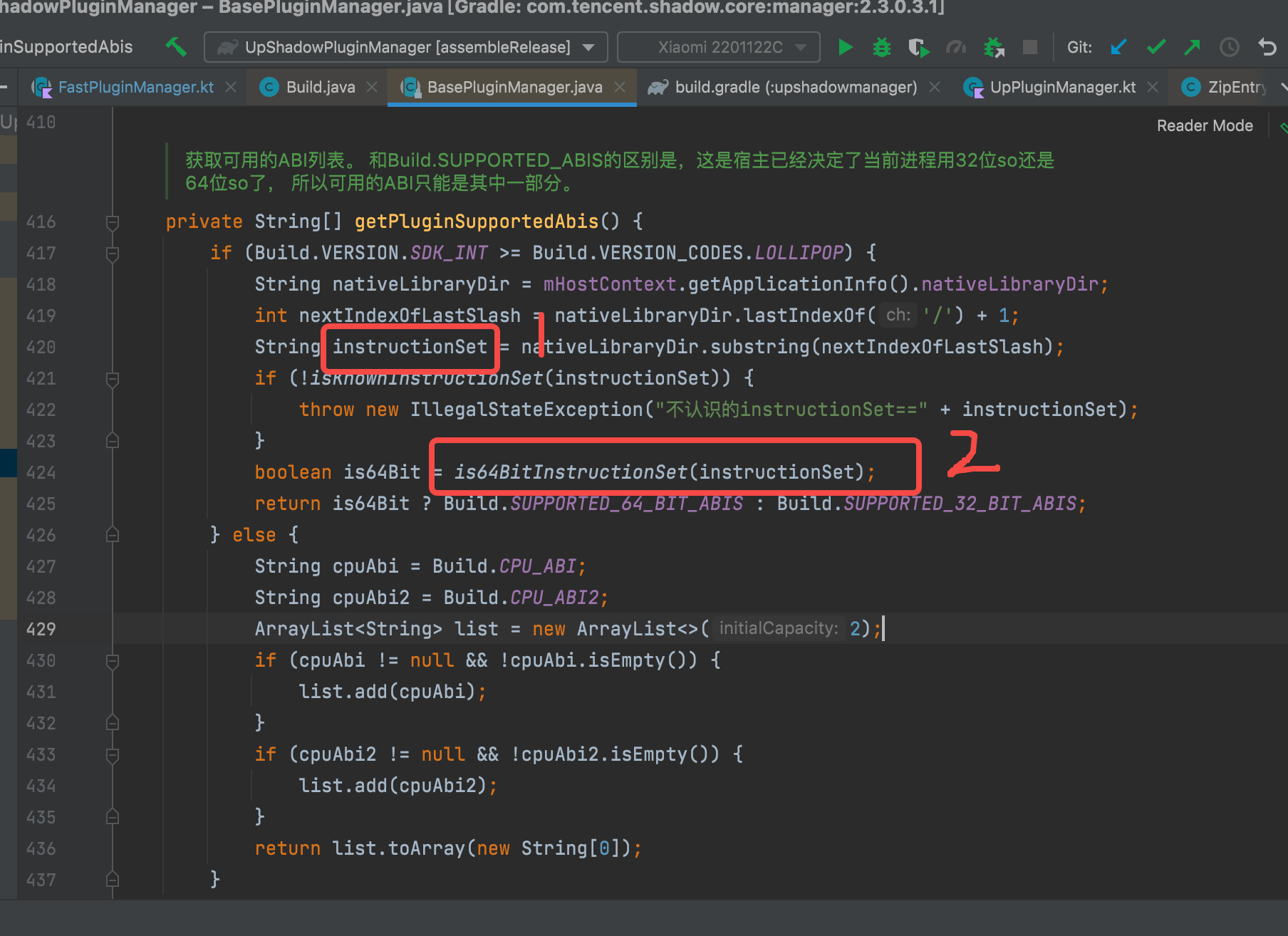The image size is (1288, 936).
Task: Start debugging with the bug icon
Action: pos(882,47)
